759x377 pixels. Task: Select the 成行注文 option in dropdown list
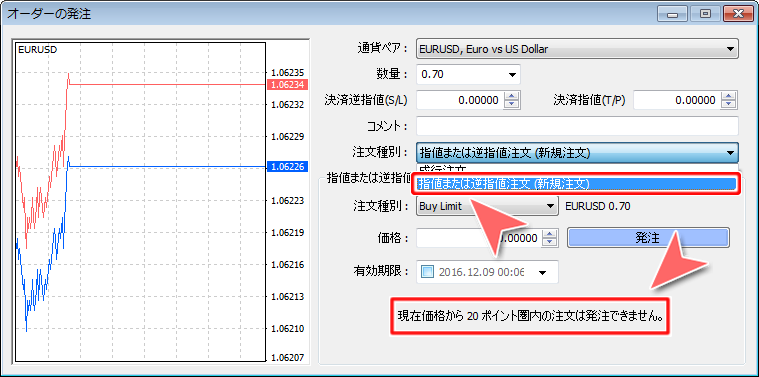coord(576,169)
